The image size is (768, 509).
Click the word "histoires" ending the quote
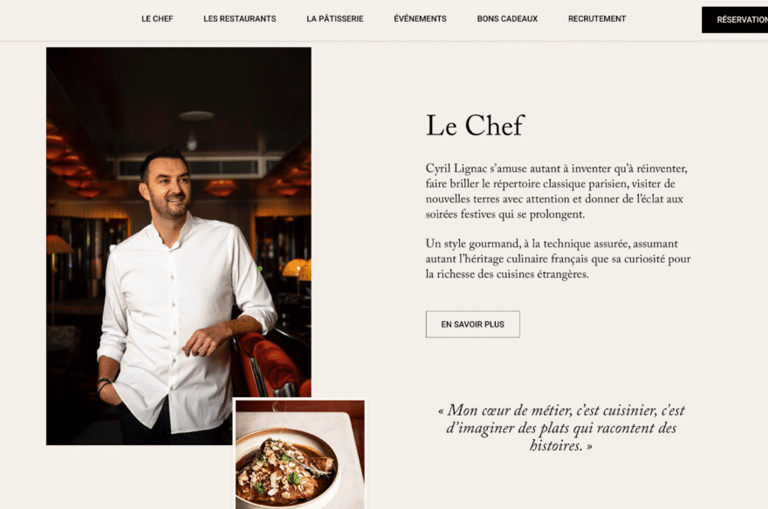click(x=556, y=446)
